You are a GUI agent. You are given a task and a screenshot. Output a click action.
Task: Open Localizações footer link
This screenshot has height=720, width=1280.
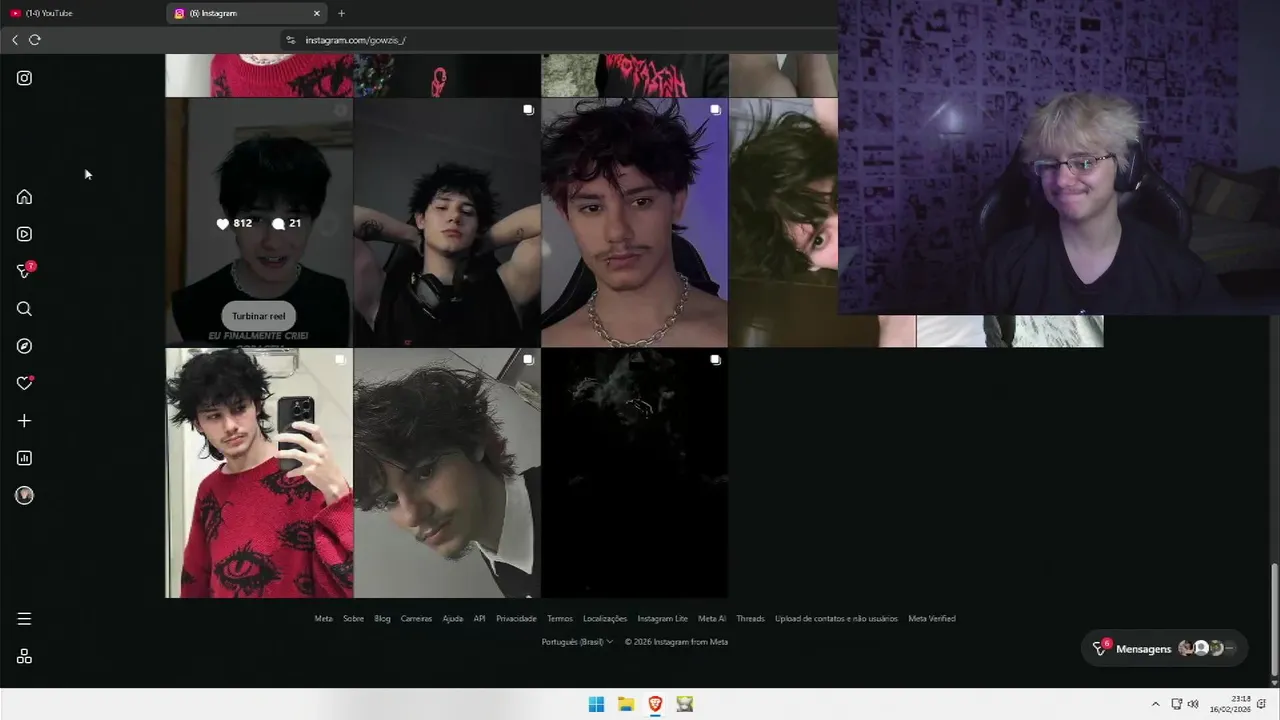605,619
